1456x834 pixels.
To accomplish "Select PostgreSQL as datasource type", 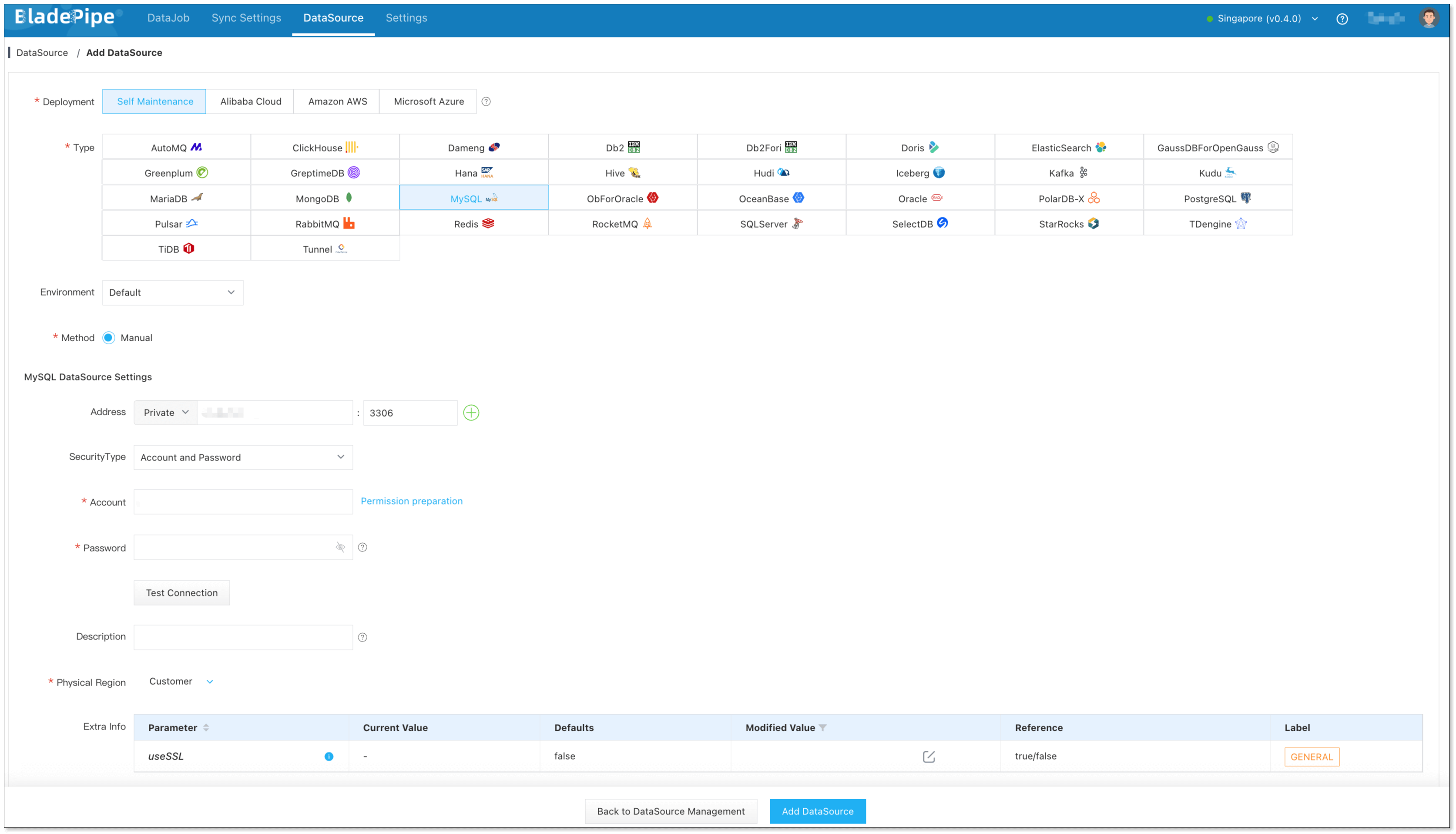I will tap(1217, 198).
